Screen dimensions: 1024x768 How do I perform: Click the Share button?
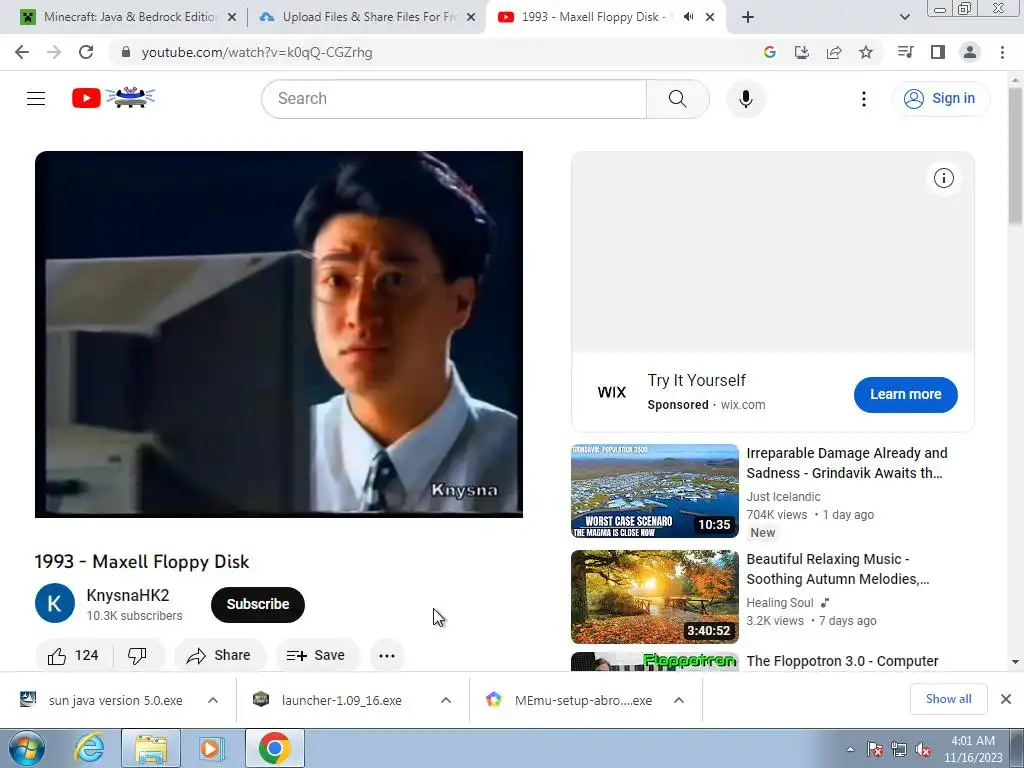(219, 656)
